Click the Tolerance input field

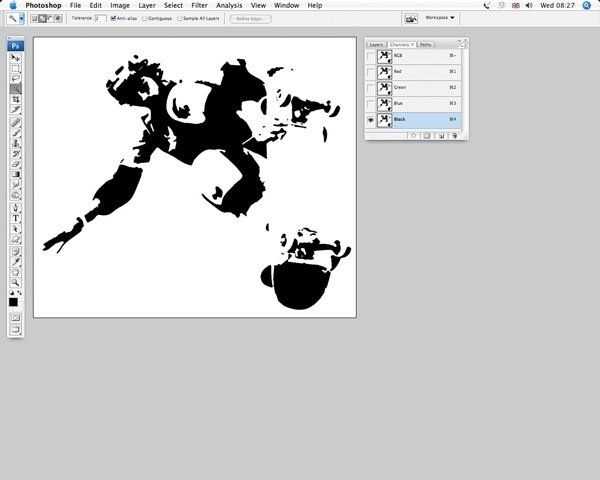[x=100, y=18]
